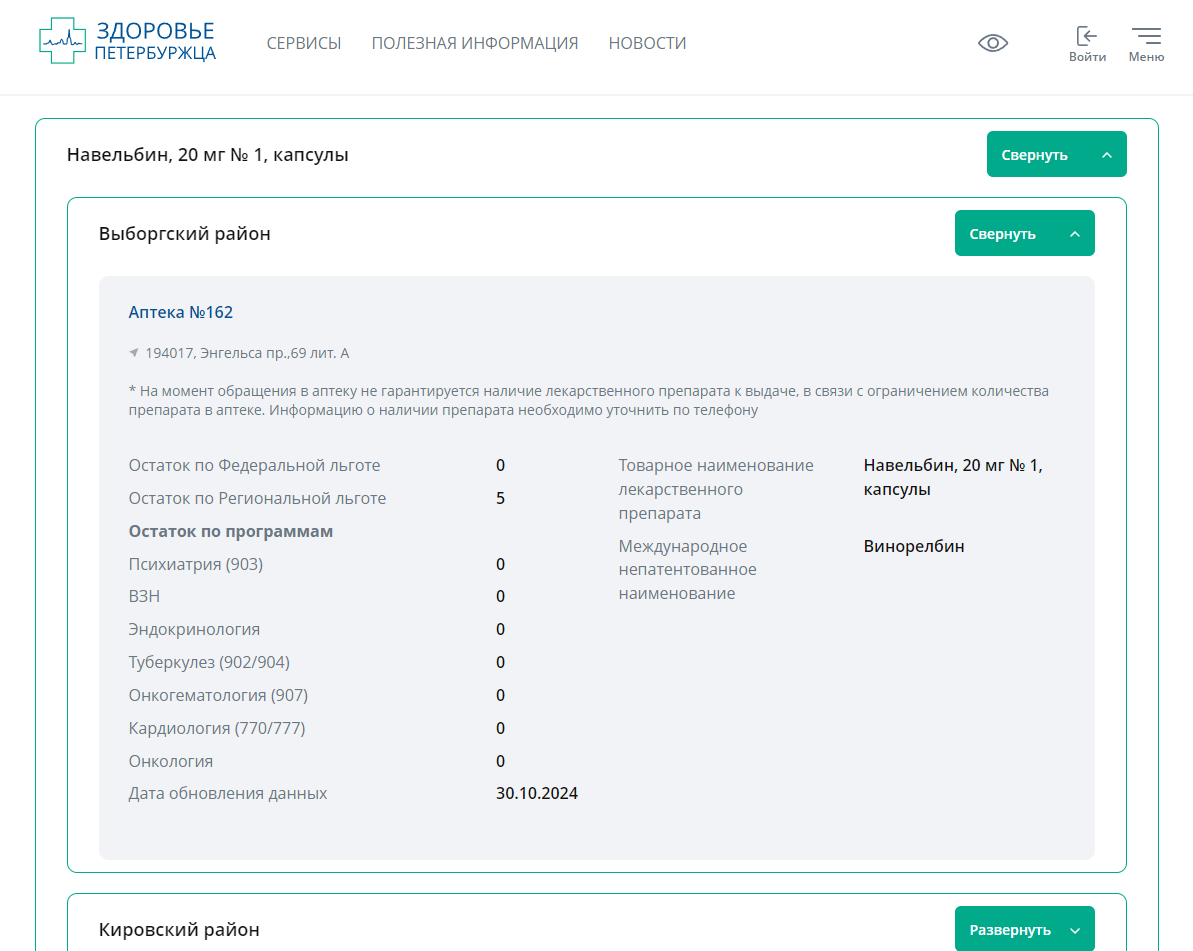Open the НОВОСТИ menu item
Viewport: 1193px width, 951px height.
pyautogui.click(x=647, y=43)
